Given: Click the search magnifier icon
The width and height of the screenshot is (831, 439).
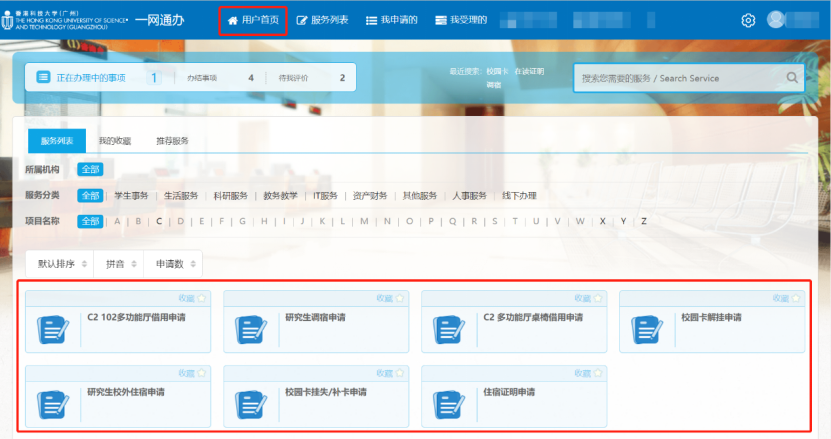Looking at the screenshot, I should tap(792, 78).
